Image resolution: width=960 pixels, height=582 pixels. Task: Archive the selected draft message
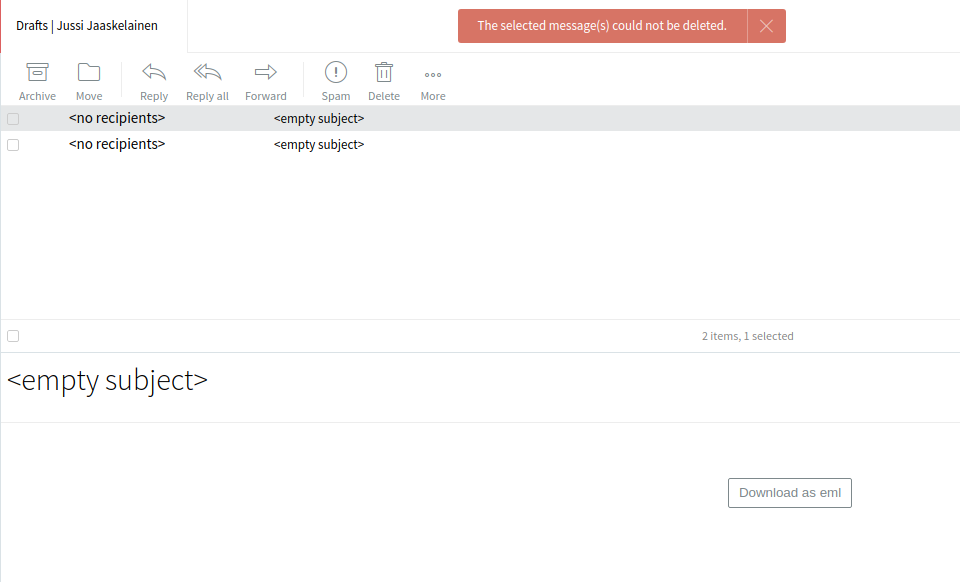pyautogui.click(x=37, y=81)
